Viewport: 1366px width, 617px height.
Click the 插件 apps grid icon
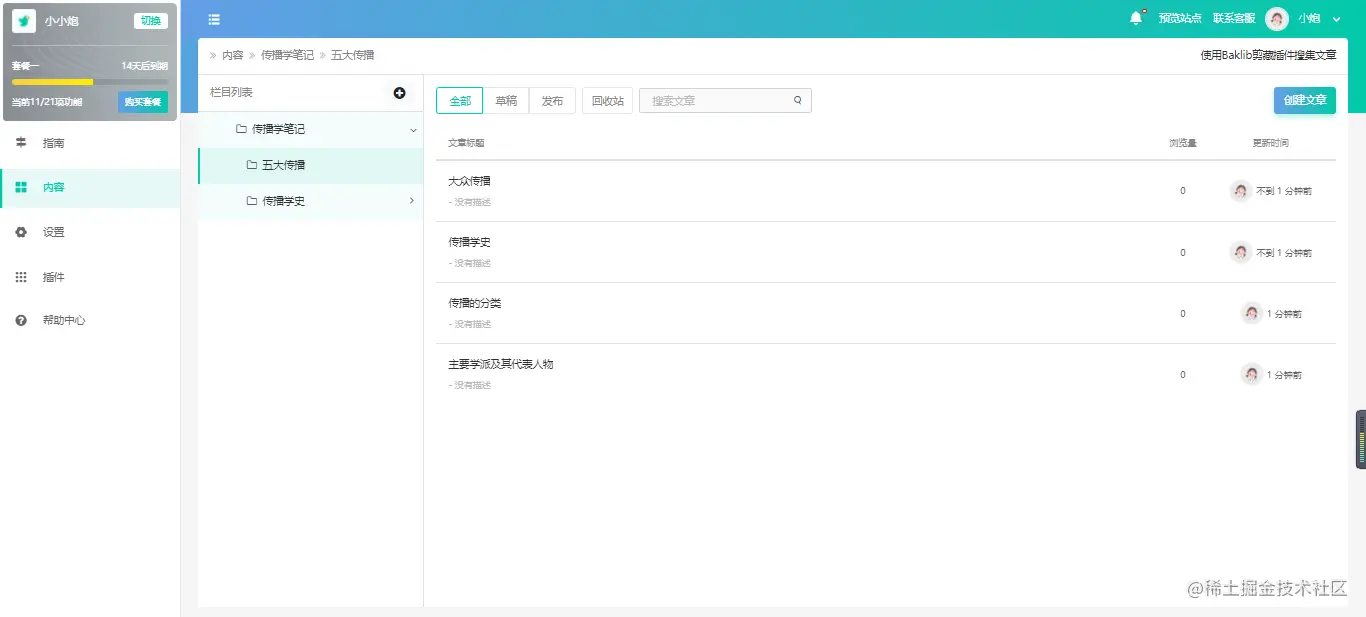point(21,277)
